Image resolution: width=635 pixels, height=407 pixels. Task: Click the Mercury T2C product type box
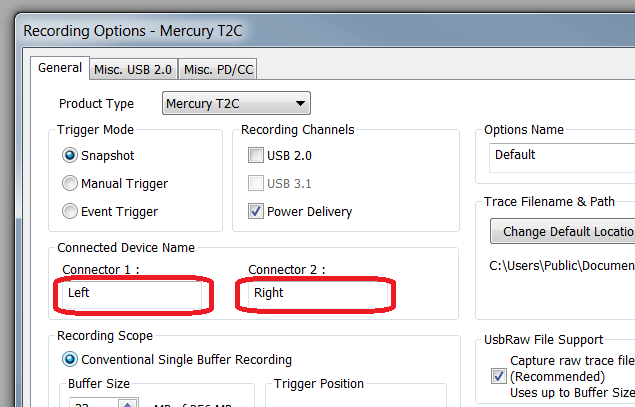point(226,103)
